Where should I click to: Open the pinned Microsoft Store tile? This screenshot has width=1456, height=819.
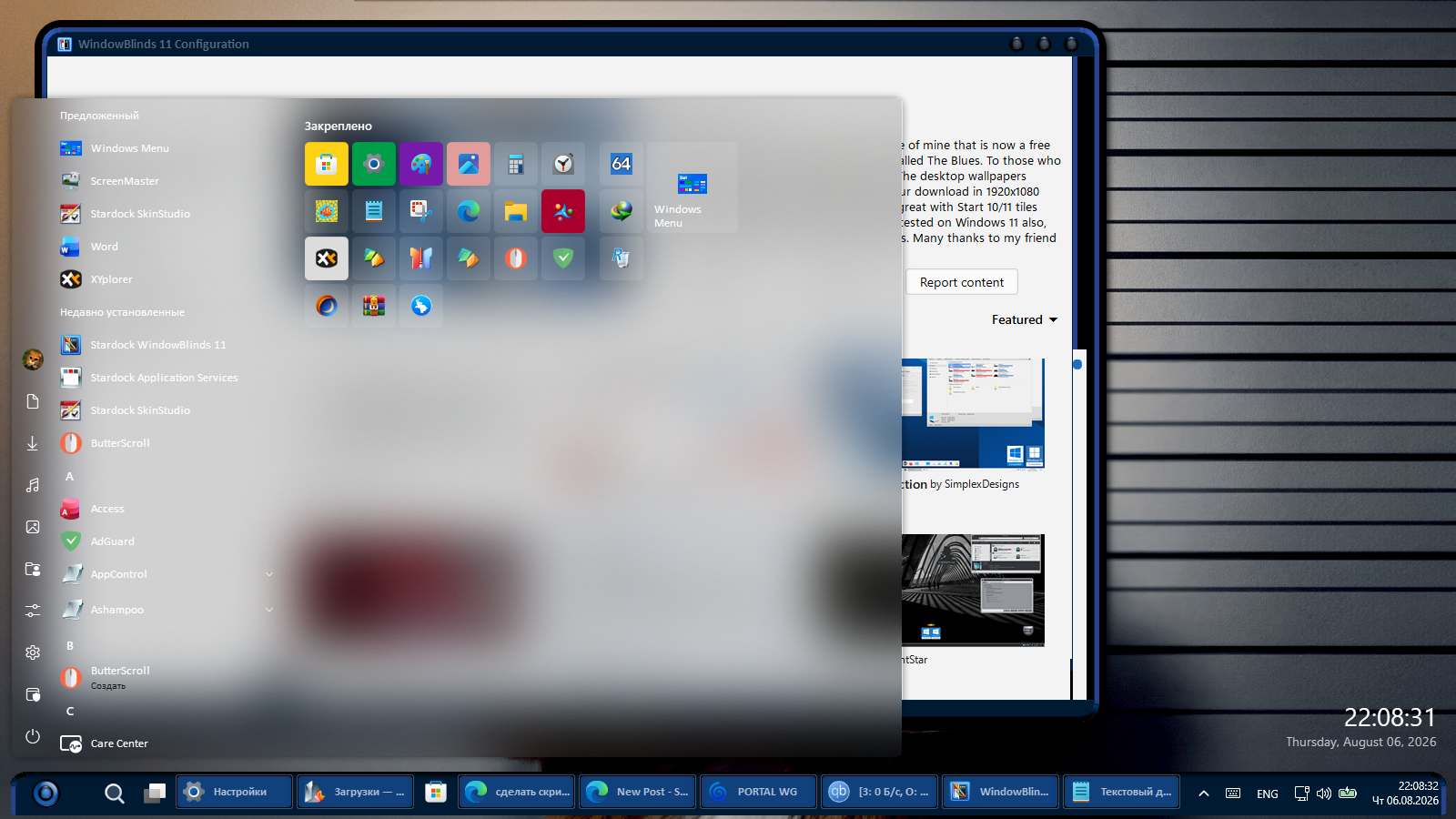(327, 164)
